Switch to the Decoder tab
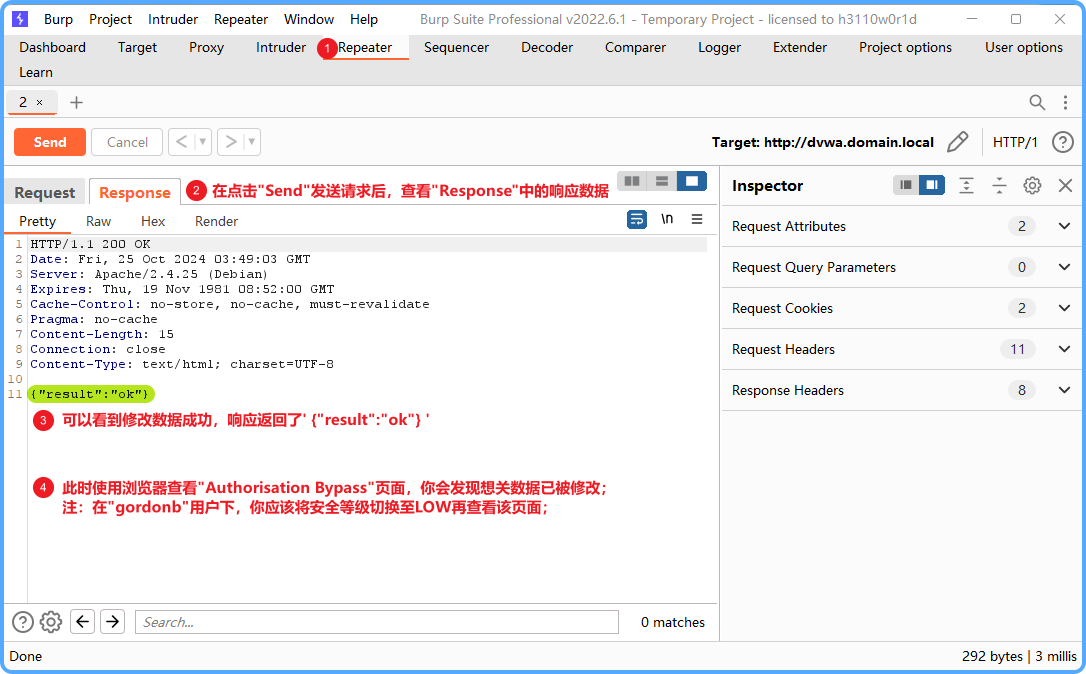 (x=547, y=47)
